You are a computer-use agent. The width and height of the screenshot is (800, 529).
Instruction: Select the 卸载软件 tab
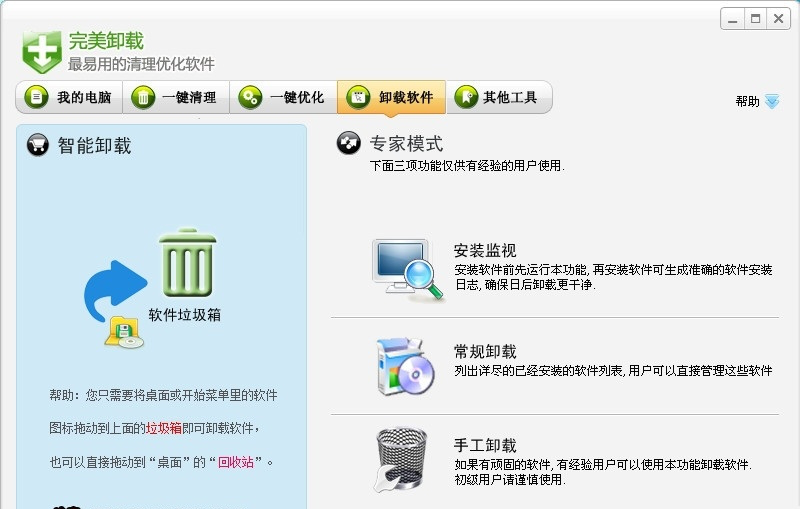pos(391,97)
